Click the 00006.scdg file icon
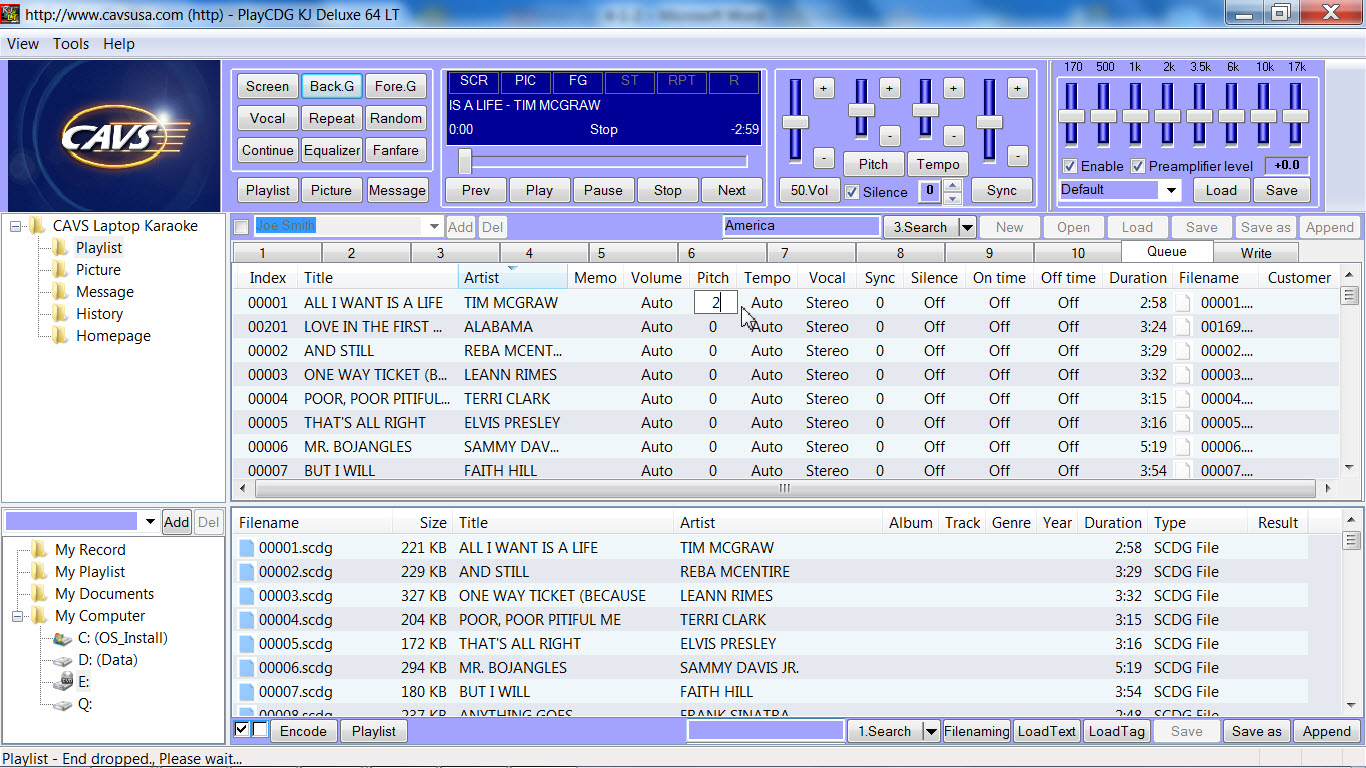Viewport: 1366px width, 768px height. pos(247,668)
